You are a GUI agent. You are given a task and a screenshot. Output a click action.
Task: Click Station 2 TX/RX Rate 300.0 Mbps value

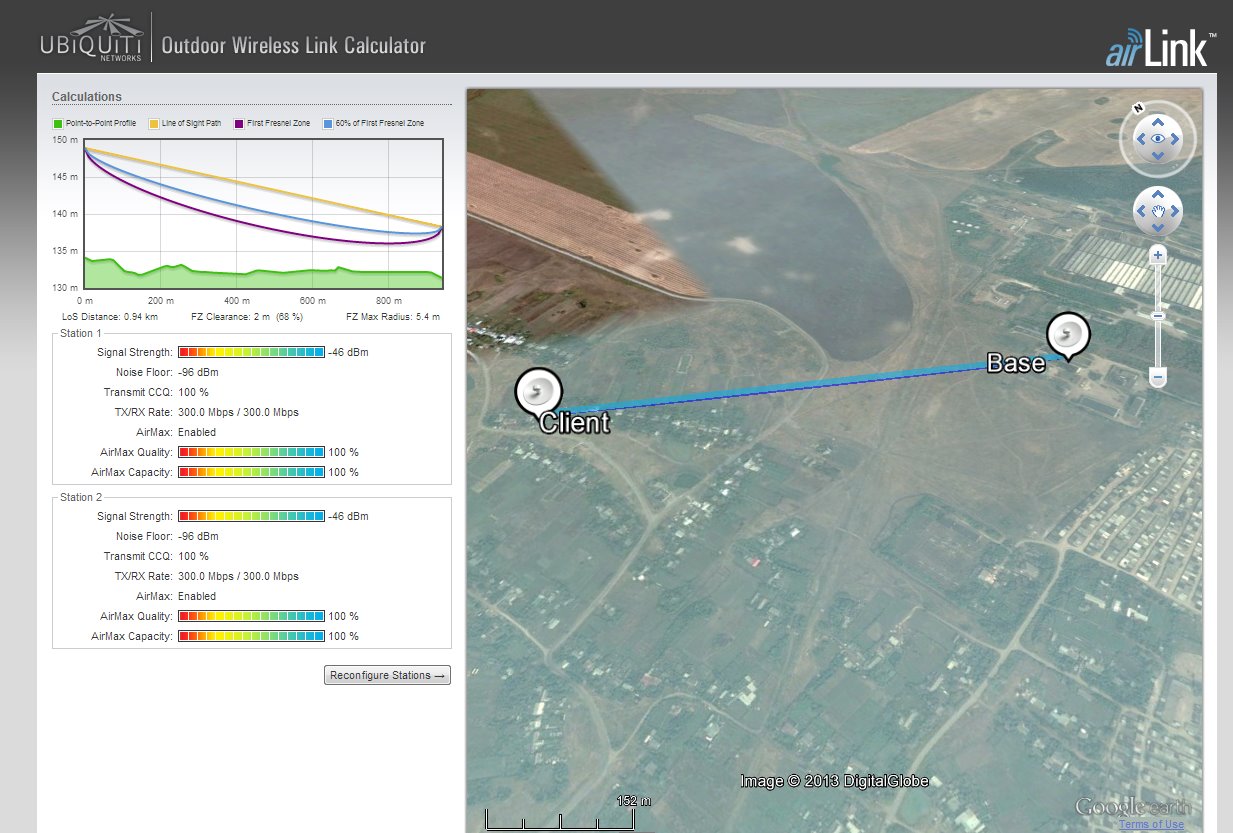point(238,576)
